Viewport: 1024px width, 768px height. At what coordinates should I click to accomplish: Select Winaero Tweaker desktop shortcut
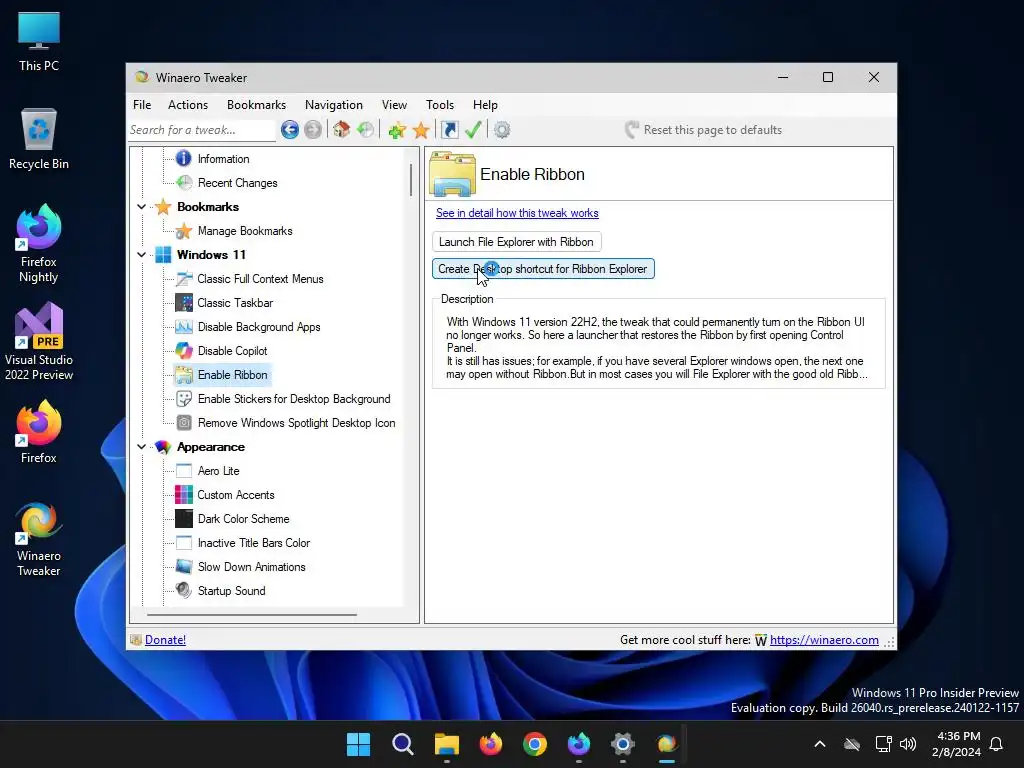pyautogui.click(x=39, y=539)
